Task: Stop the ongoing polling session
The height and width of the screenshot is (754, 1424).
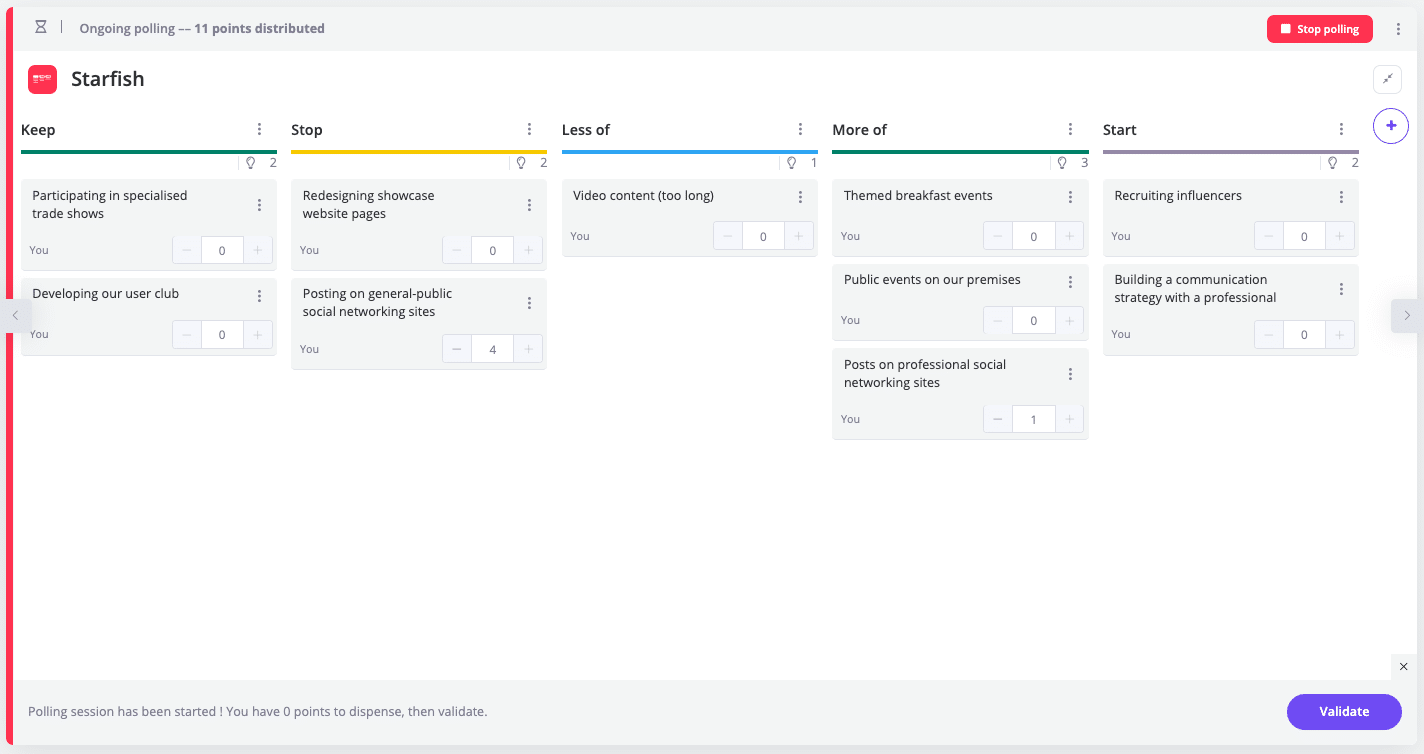Action: click(x=1319, y=29)
